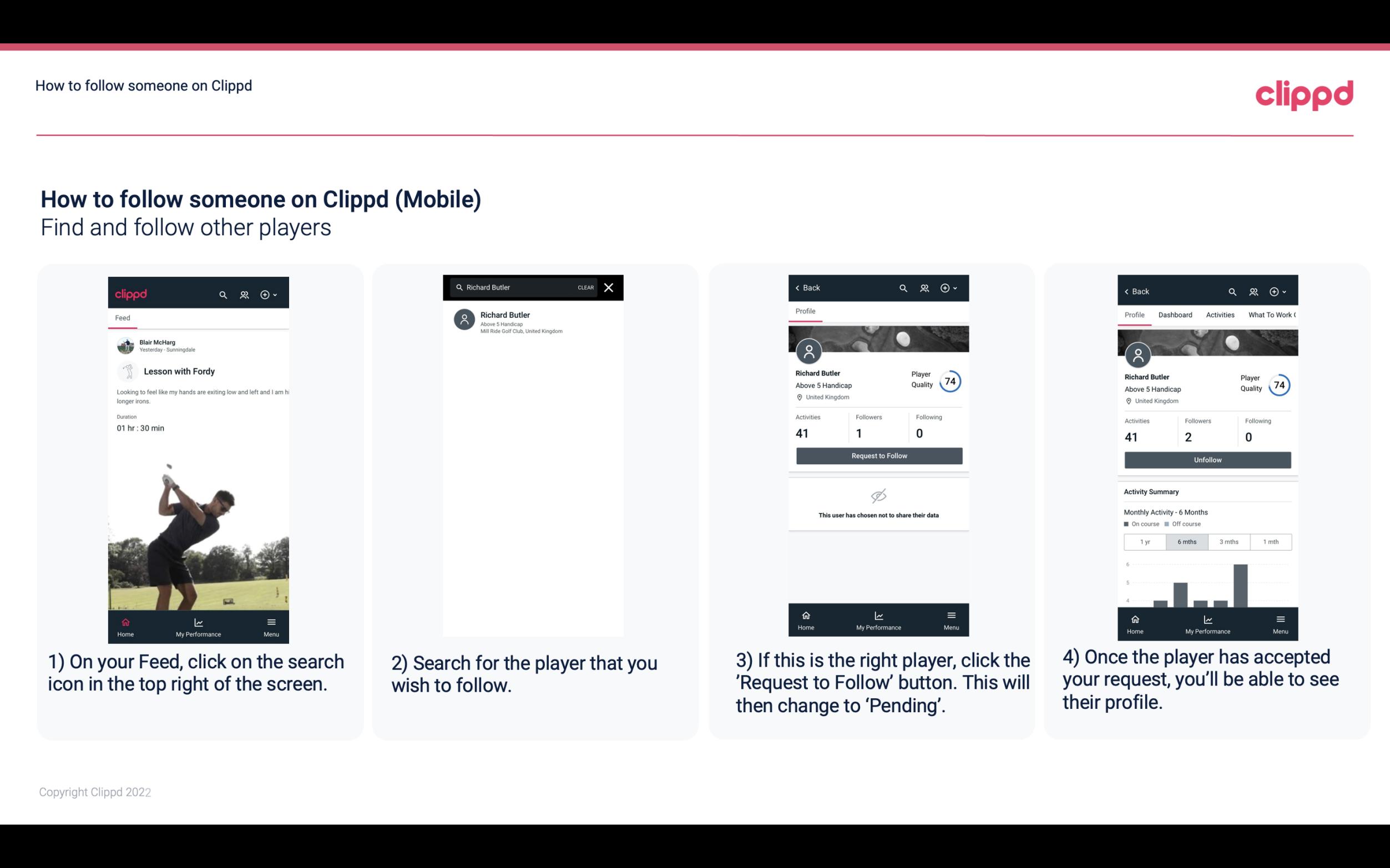The height and width of the screenshot is (868, 1390).
Task: Click the search icon on Feed screen
Action: [221, 293]
